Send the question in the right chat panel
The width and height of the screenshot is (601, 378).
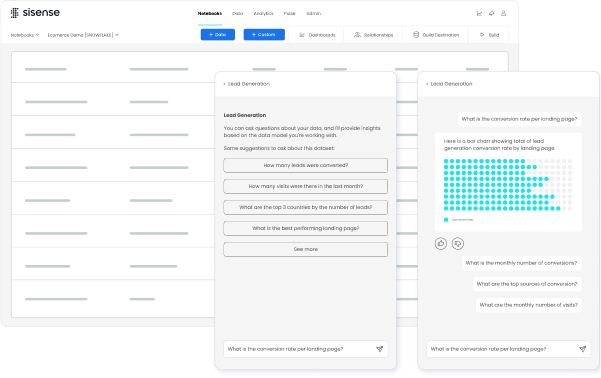tap(583, 349)
